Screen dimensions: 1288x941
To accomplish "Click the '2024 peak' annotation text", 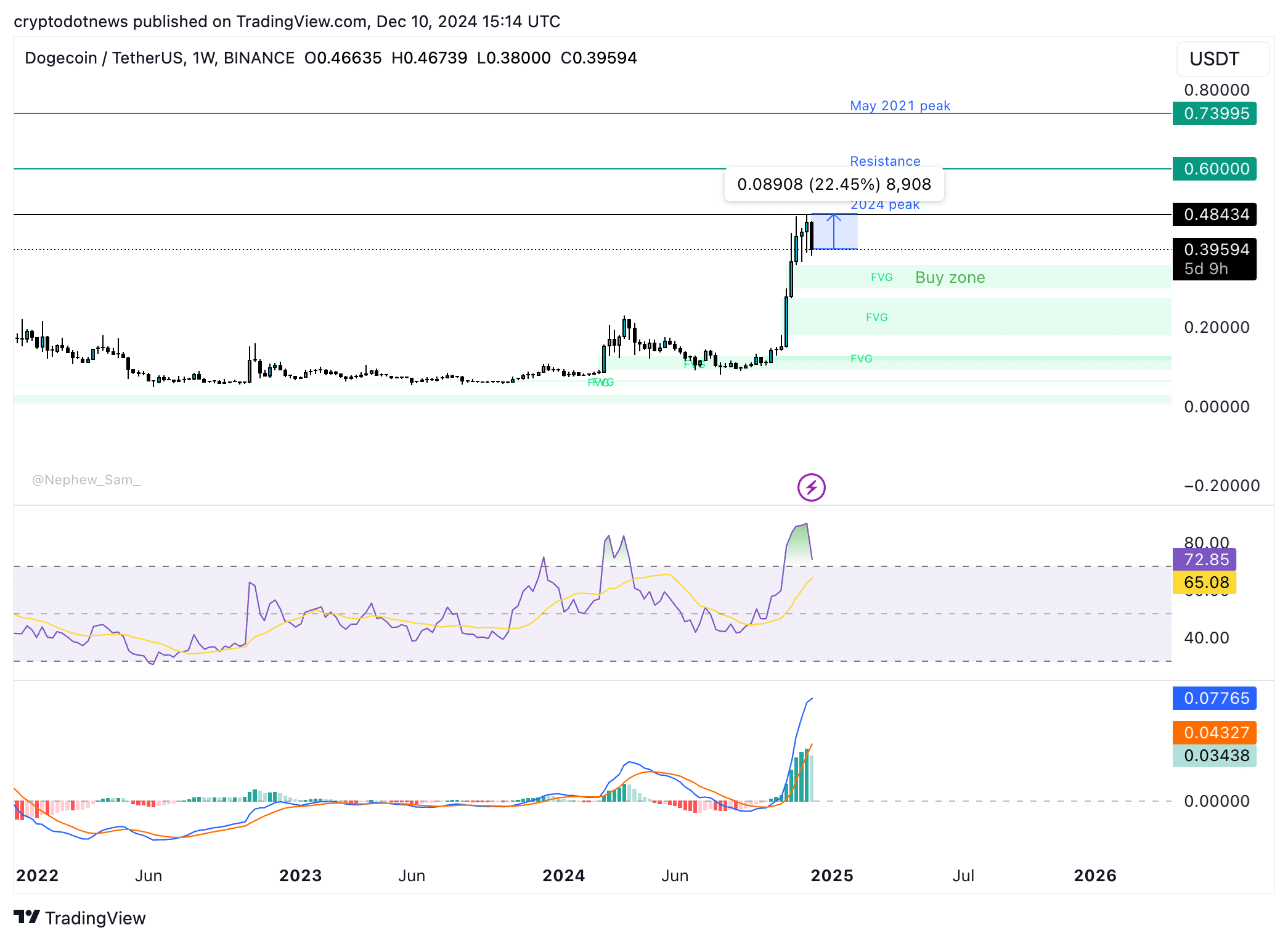I will coord(885,205).
